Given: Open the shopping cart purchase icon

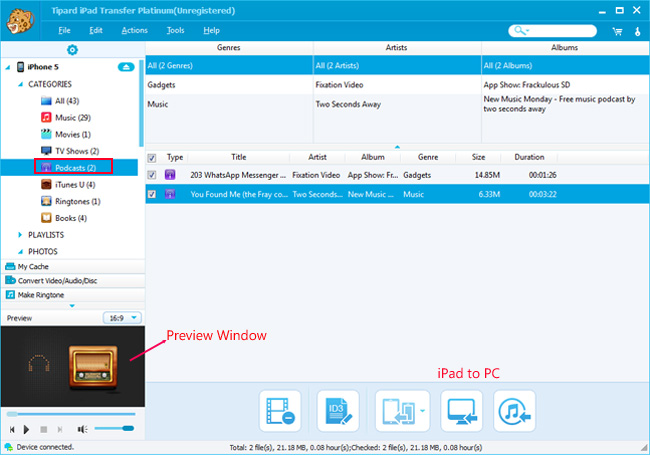Looking at the screenshot, I should 617,31.
